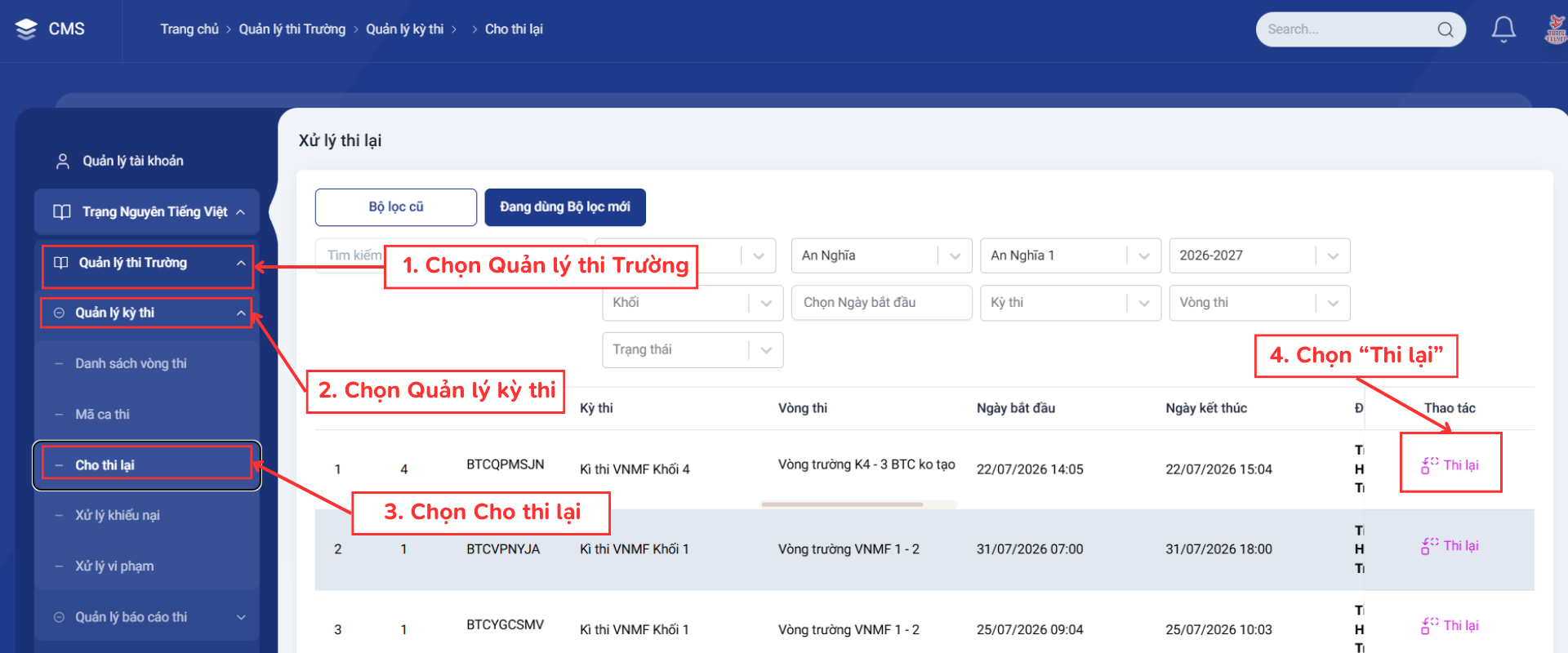The width and height of the screenshot is (1568, 653).
Task: Open the notifications bell
Action: [x=1503, y=29]
